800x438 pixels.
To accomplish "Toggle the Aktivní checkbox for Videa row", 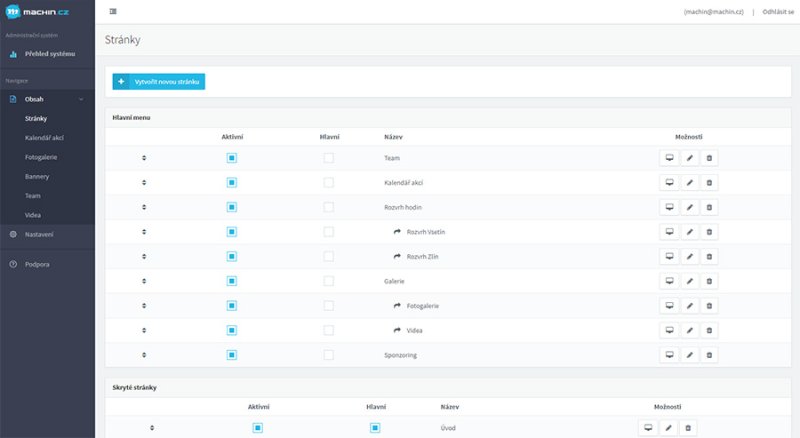I will [x=232, y=330].
